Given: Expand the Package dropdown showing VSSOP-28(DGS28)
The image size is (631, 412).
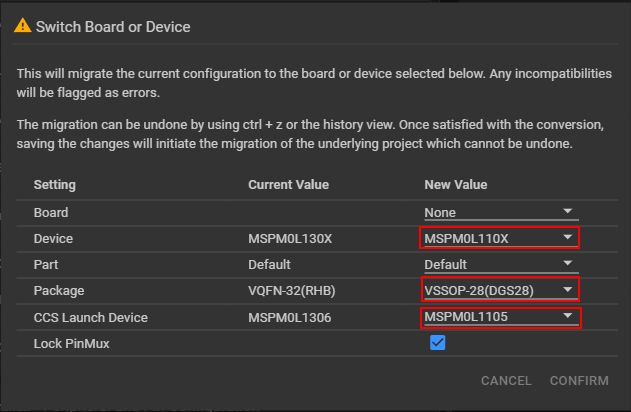Looking at the screenshot, I should click(499, 291).
